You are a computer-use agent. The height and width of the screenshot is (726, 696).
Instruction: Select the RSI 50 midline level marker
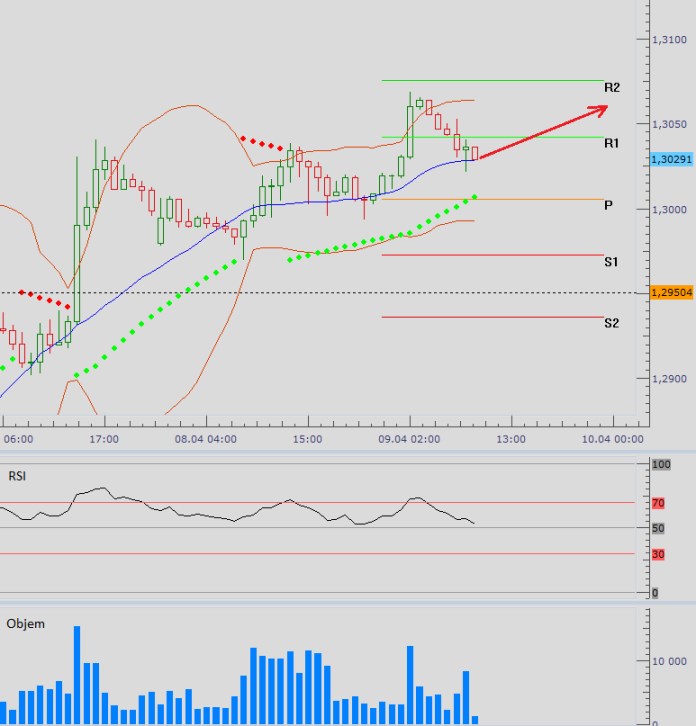pos(656,528)
